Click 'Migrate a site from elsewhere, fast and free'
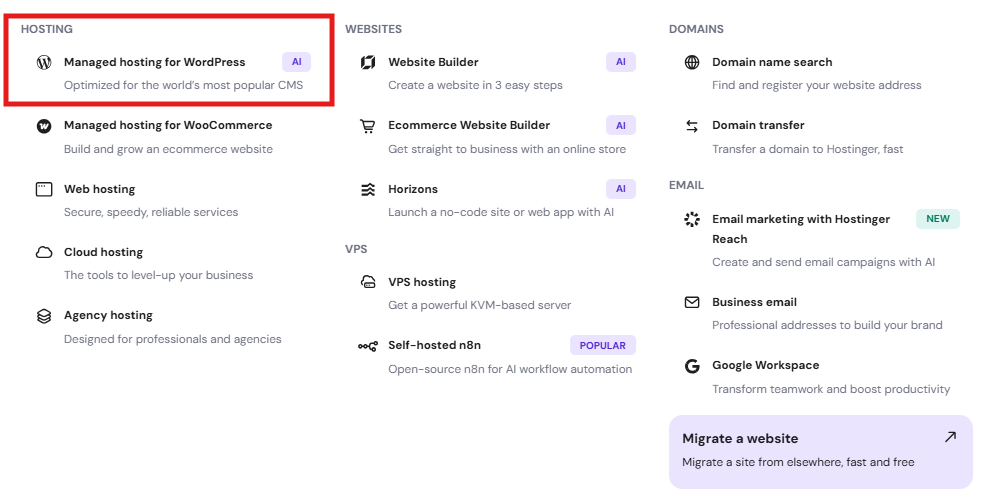This screenshot has width=992, height=498. (798, 463)
